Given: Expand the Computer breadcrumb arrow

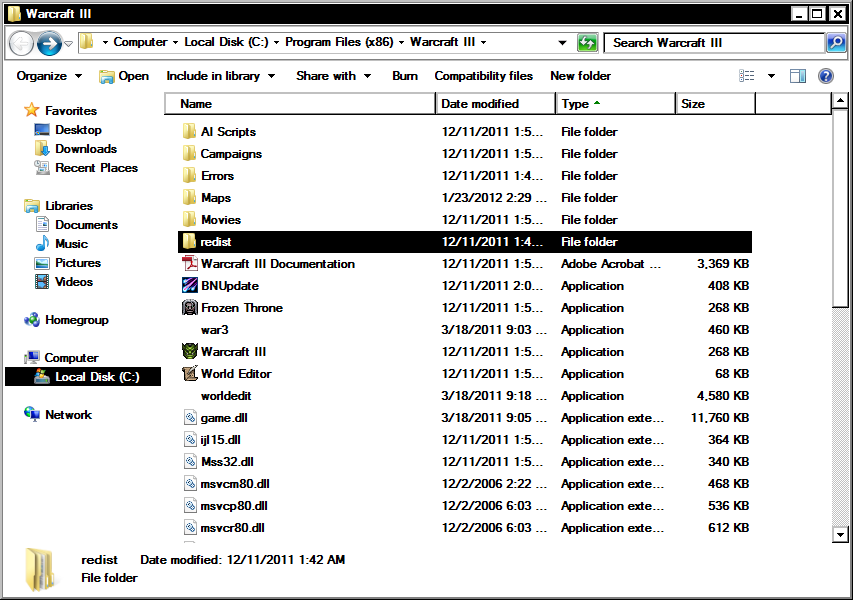Looking at the screenshot, I should click(176, 42).
